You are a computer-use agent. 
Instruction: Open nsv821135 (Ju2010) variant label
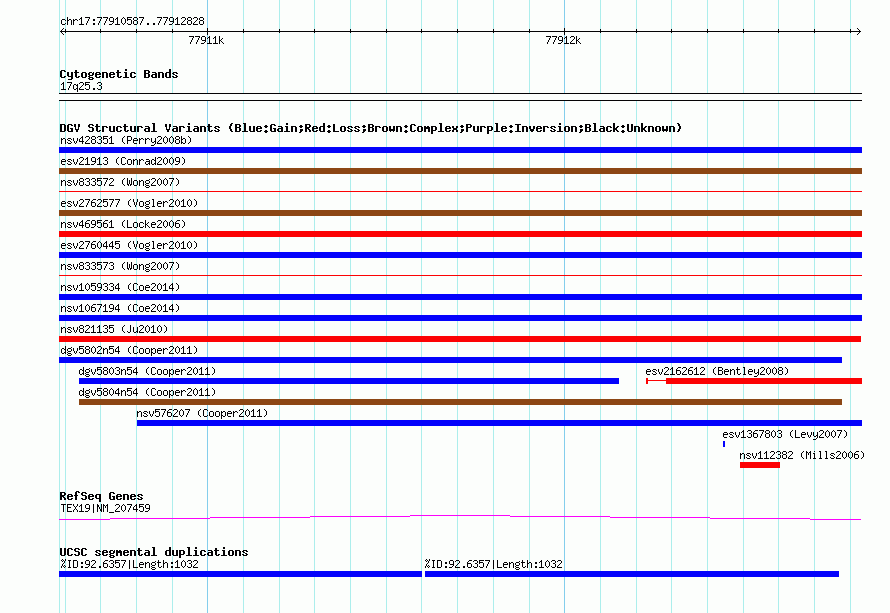pos(114,329)
